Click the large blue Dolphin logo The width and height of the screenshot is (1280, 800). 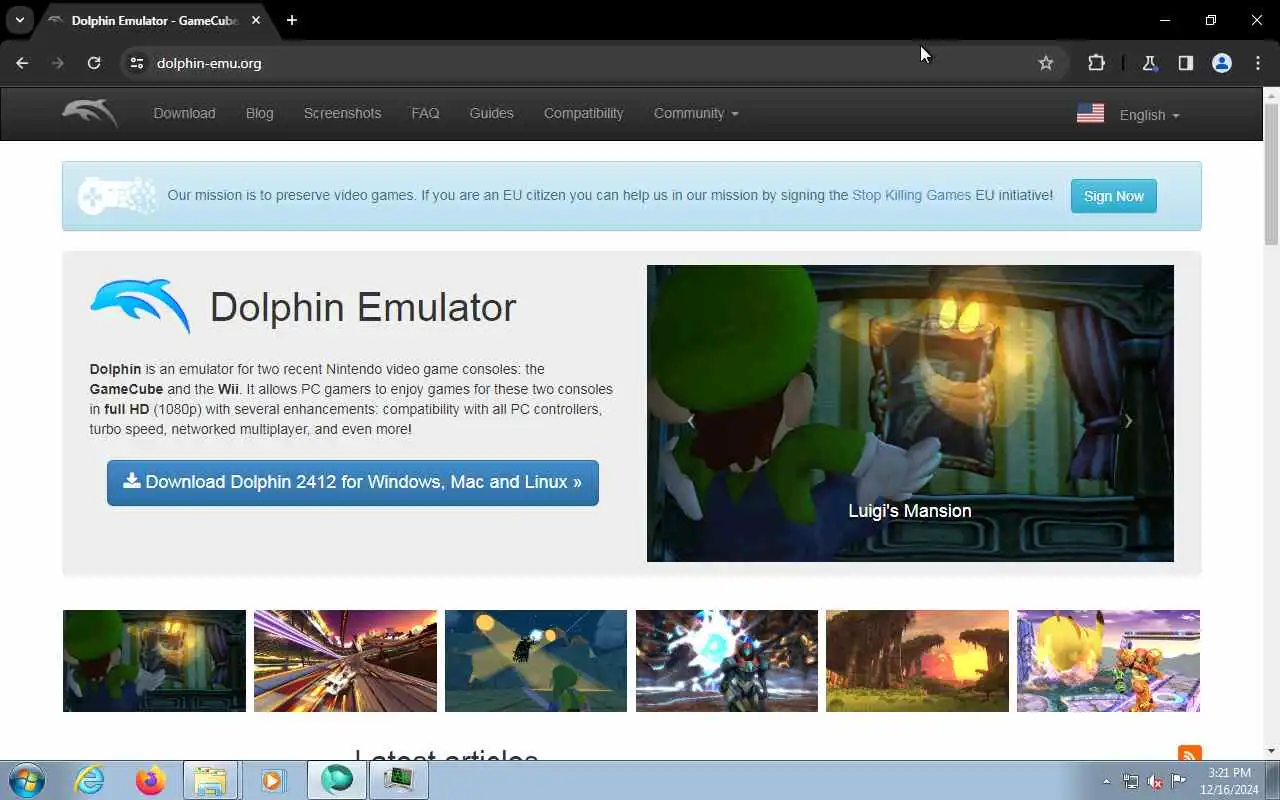(x=140, y=306)
